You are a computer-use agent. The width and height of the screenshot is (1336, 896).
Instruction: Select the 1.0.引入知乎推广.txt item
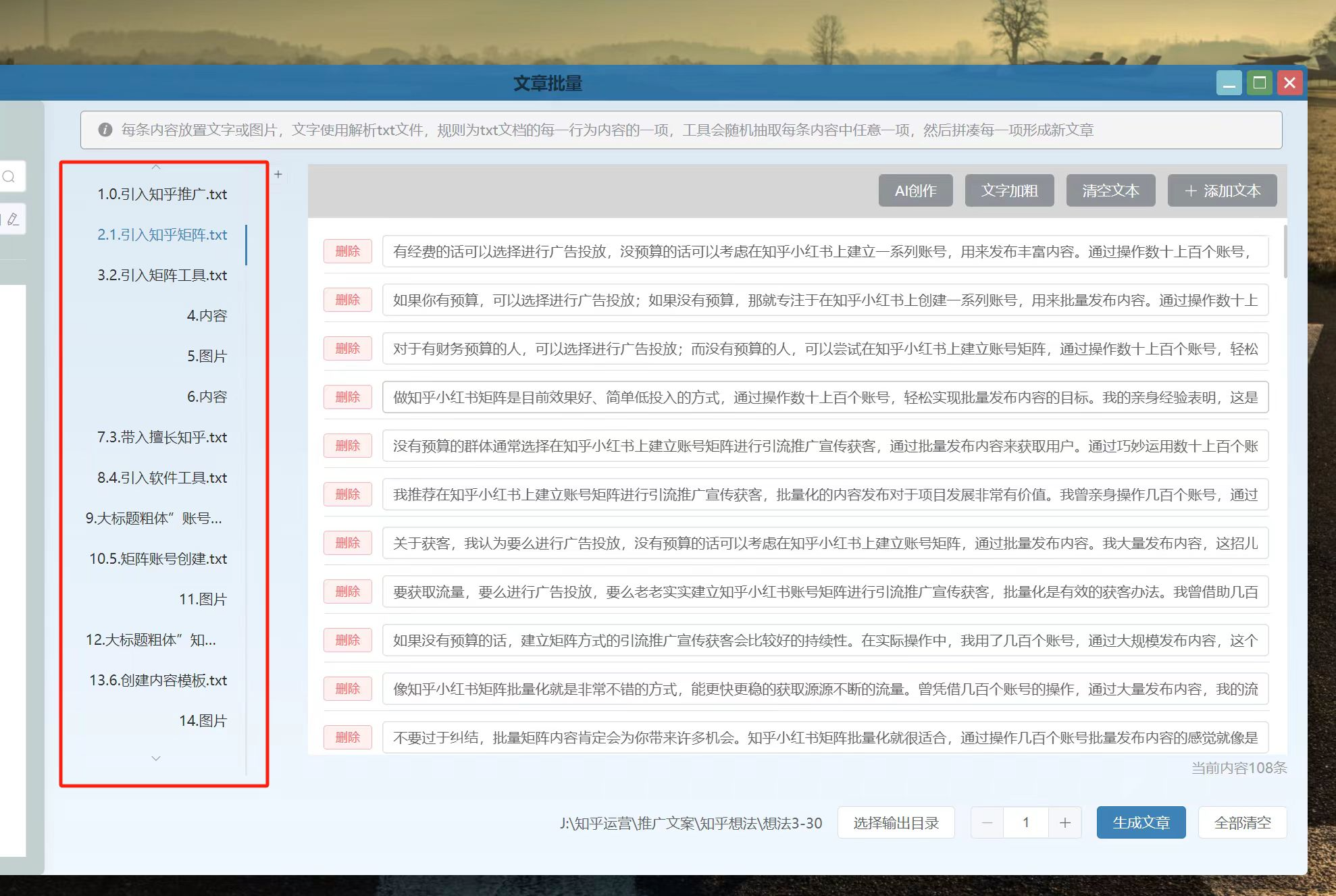162,194
